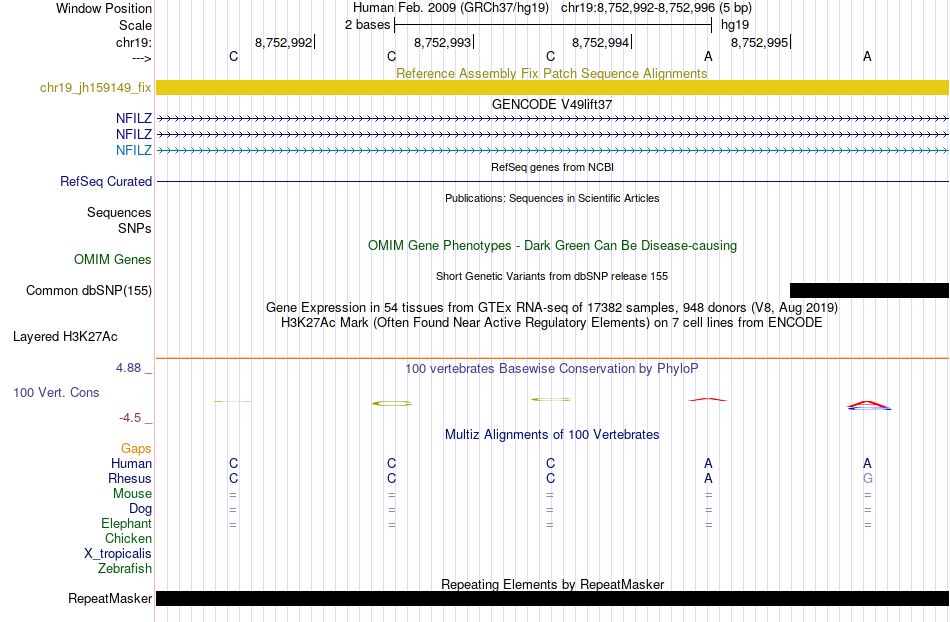The width and height of the screenshot is (950, 622).
Task: Click the Zebrafish alignment row label
Action: point(125,568)
